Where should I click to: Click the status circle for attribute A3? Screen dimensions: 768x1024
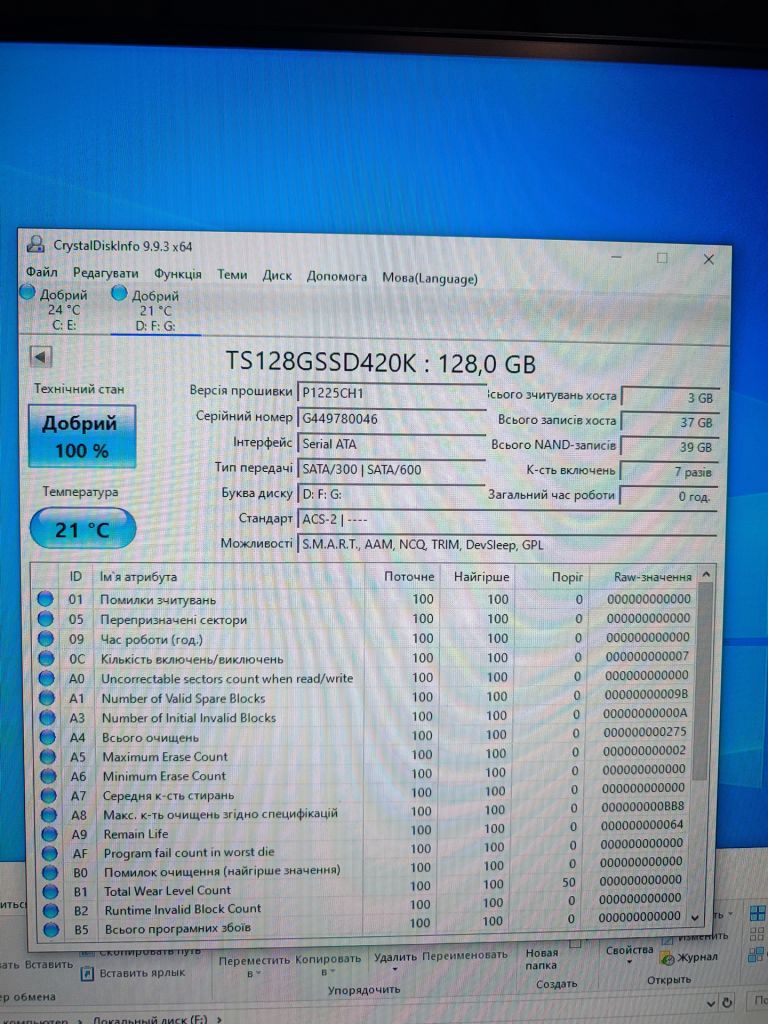[47, 717]
